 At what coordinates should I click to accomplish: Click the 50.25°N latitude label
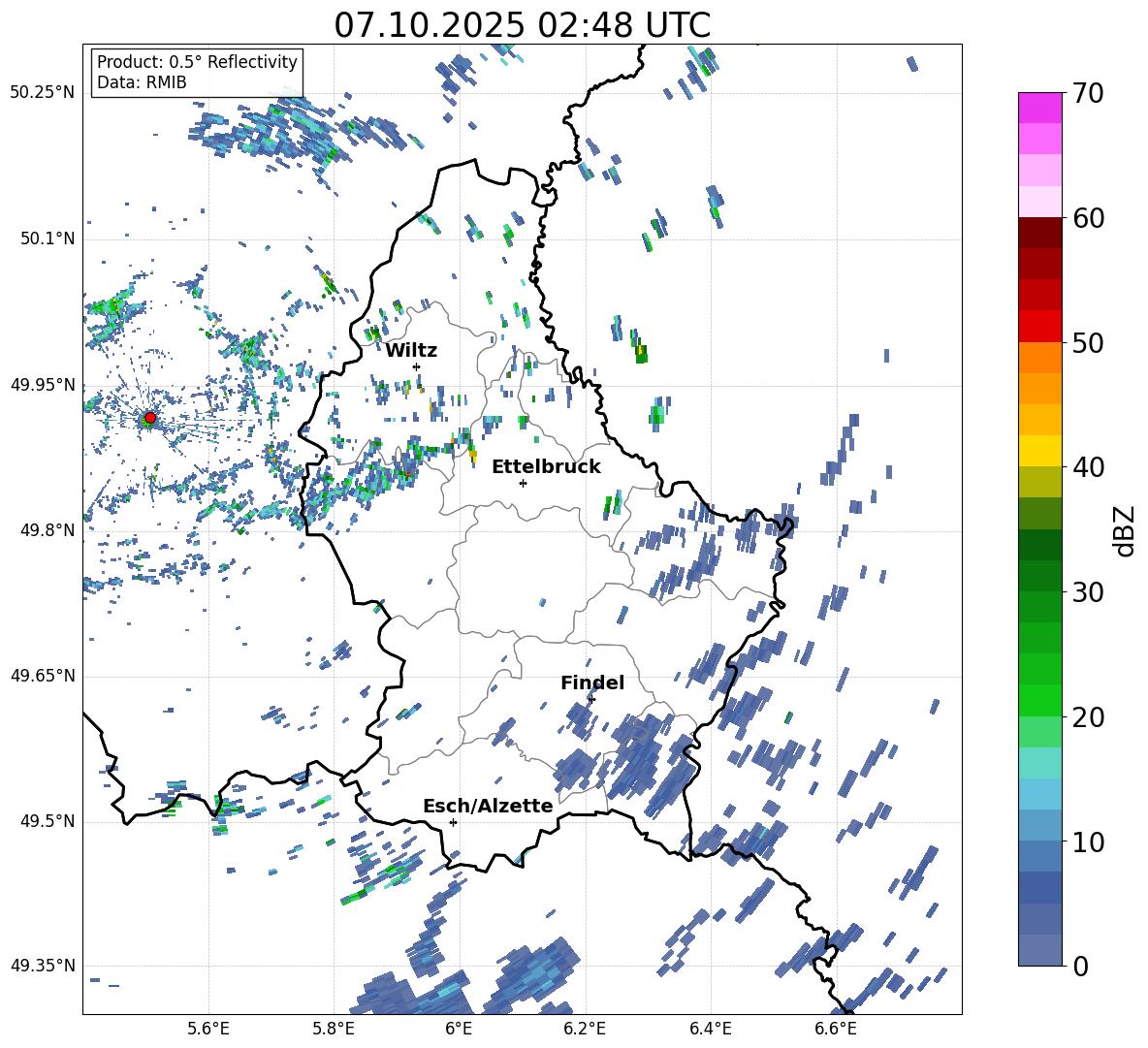(x=43, y=93)
